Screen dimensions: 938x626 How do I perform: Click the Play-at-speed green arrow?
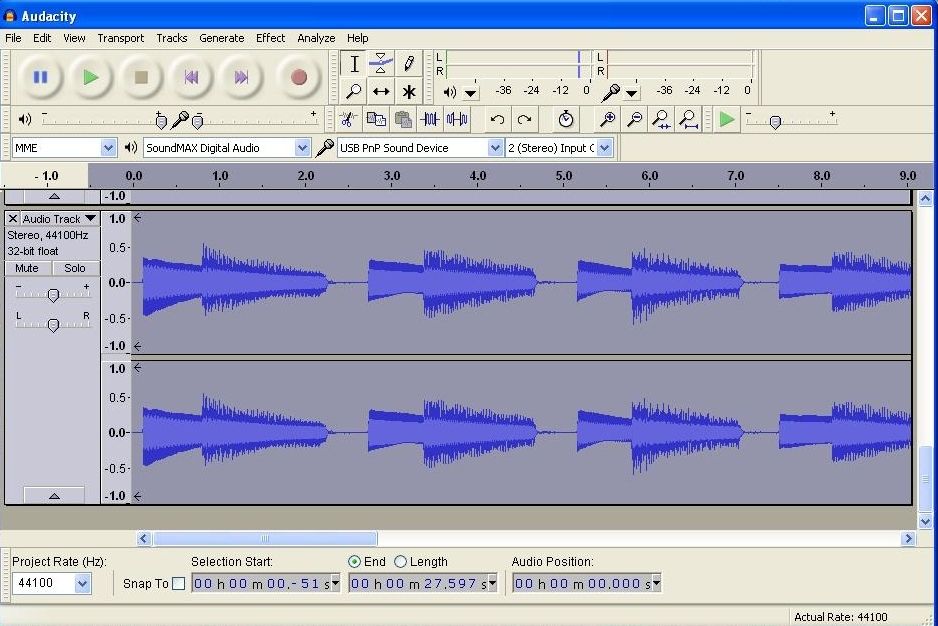[727, 120]
